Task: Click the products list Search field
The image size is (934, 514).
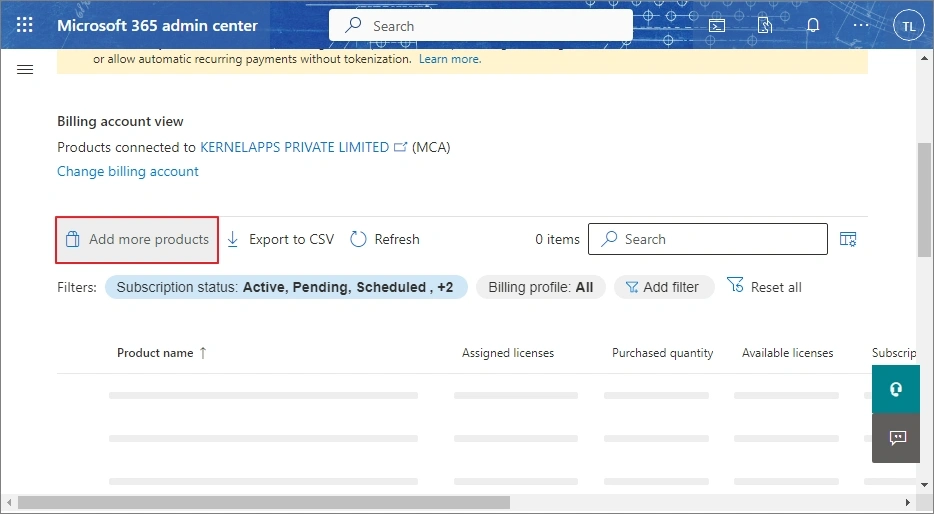Action: tap(708, 239)
